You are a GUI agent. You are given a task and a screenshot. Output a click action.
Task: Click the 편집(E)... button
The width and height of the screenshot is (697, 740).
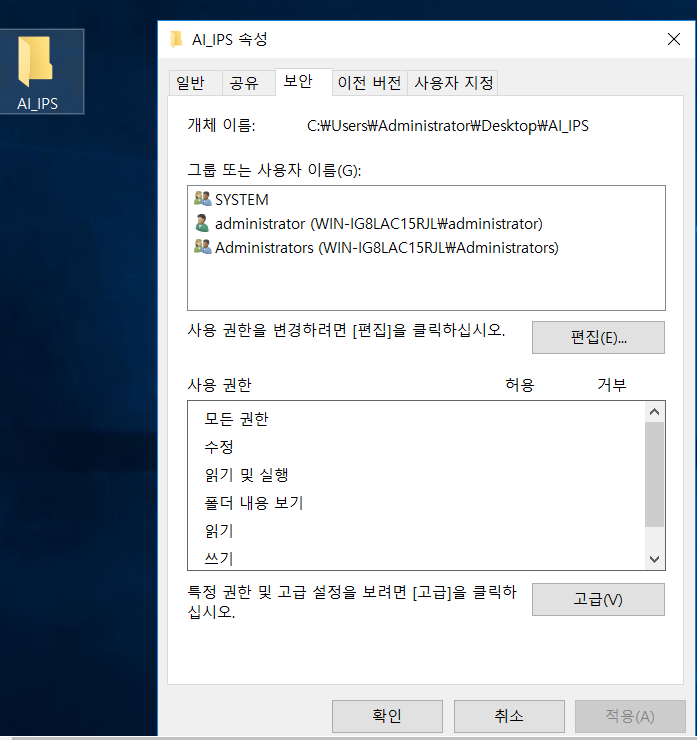pyautogui.click(x=598, y=337)
